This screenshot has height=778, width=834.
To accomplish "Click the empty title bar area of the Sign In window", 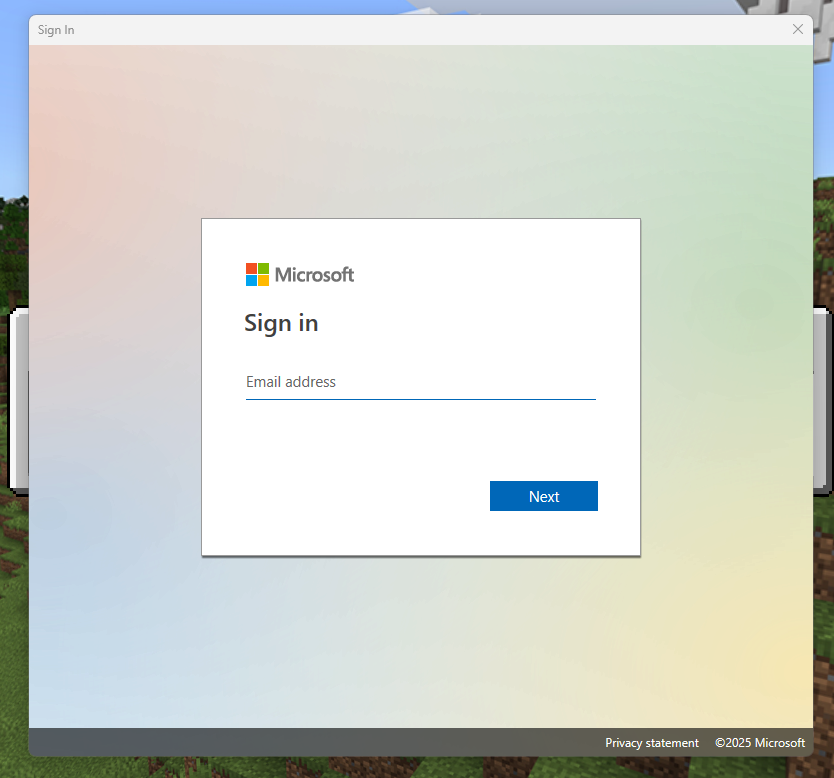I will pos(400,30).
